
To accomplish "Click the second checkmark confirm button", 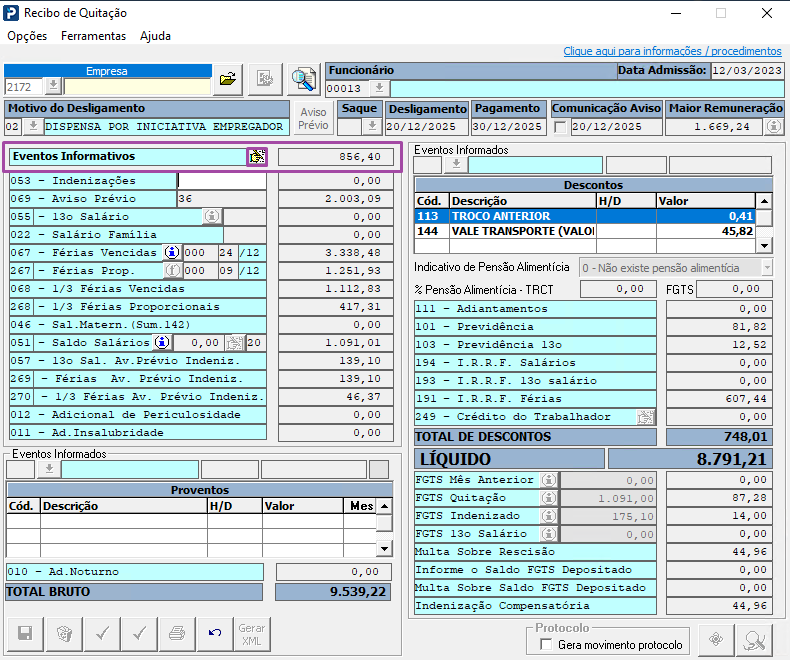I will [x=140, y=633].
